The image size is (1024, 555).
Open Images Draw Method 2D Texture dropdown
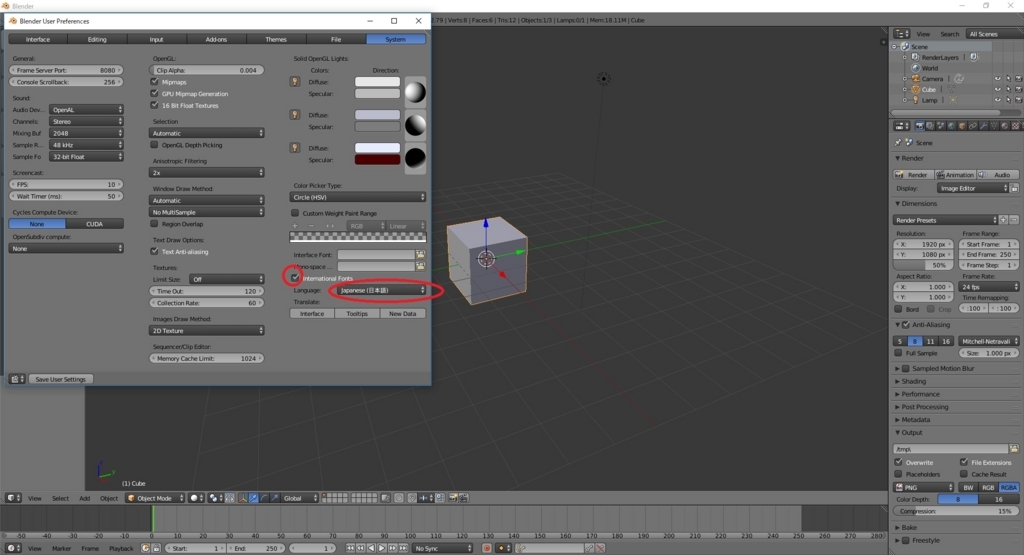point(206,330)
